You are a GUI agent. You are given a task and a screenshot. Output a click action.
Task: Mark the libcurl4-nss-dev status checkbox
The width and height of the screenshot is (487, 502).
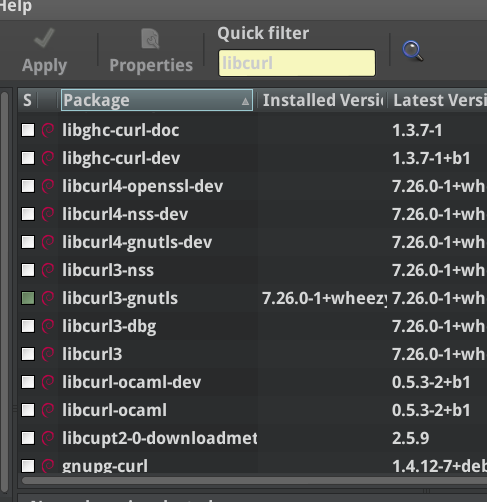[28, 214]
